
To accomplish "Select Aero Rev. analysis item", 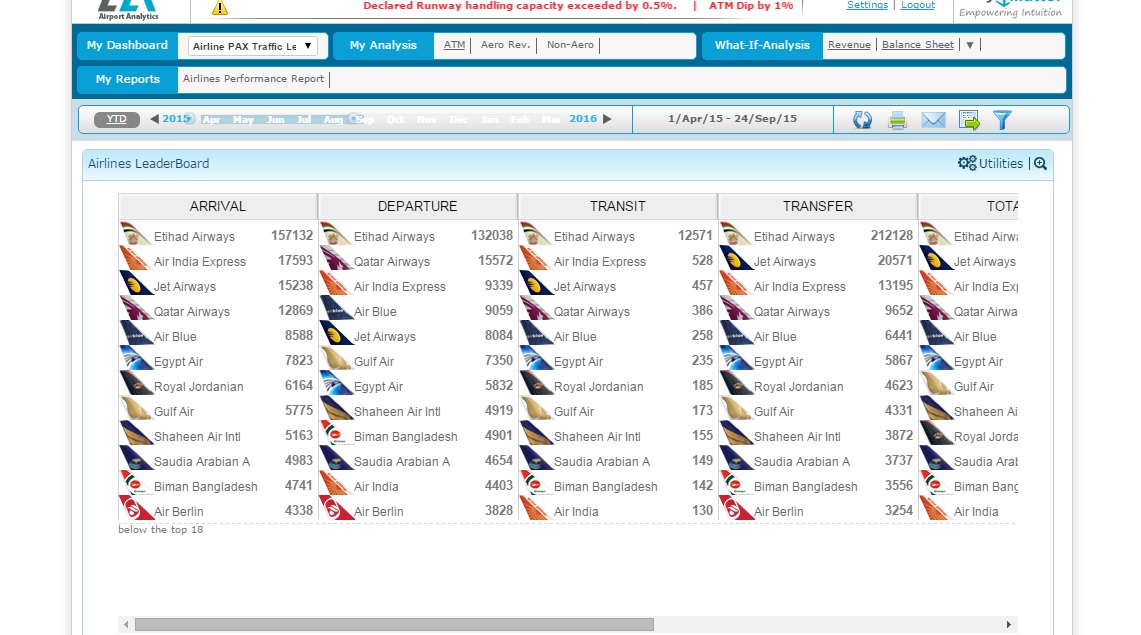I will tap(505, 44).
